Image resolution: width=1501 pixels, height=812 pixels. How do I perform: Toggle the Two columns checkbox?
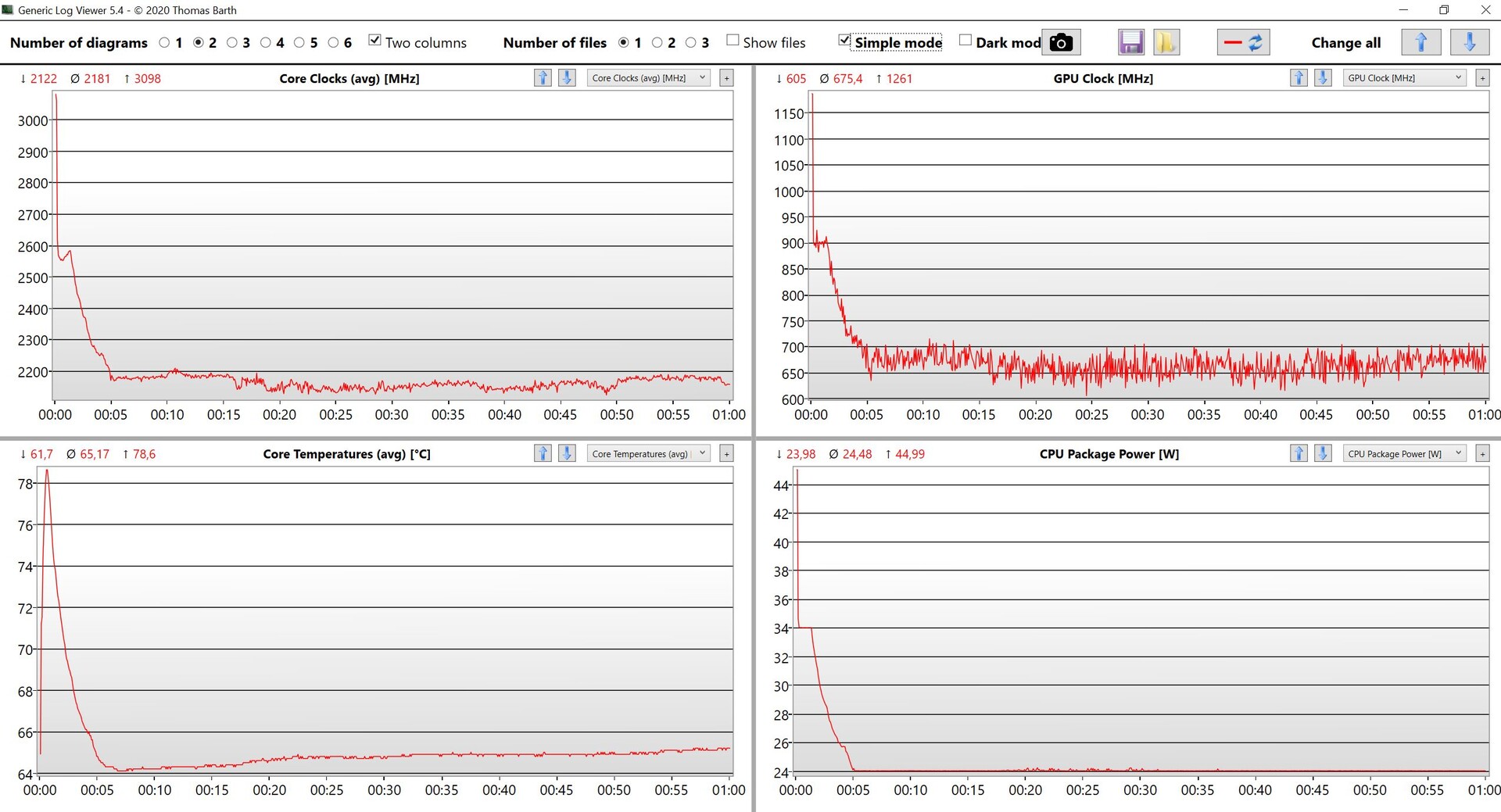[x=375, y=41]
